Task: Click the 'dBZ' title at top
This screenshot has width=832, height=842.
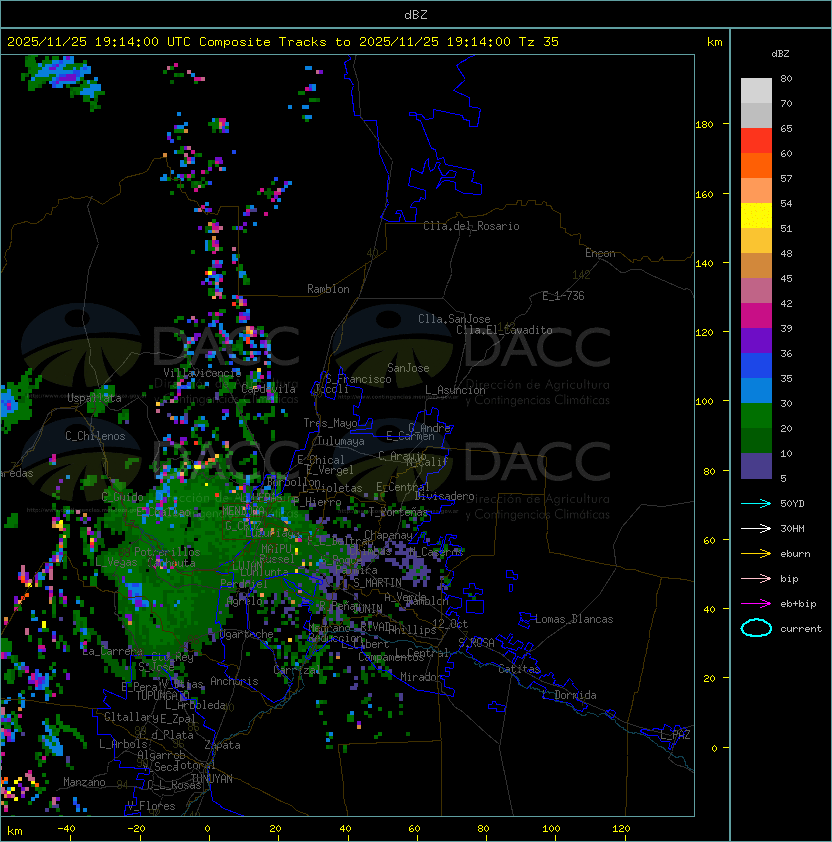Action: [416, 15]
